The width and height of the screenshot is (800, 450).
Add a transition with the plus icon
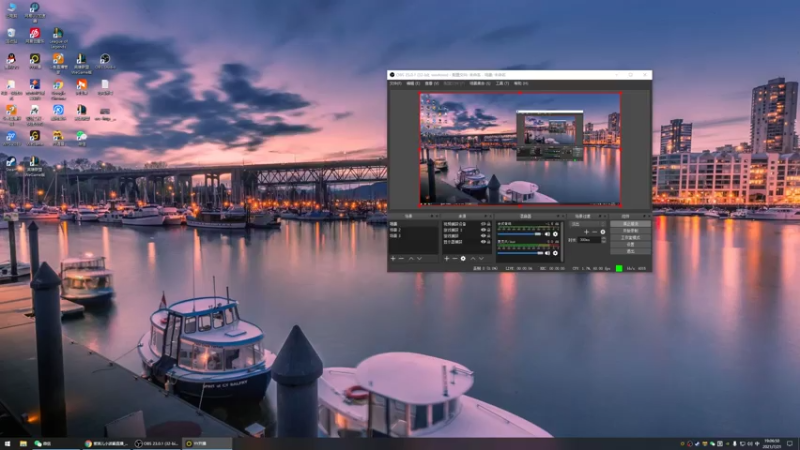pyautogui.click(x=586, y=232)
